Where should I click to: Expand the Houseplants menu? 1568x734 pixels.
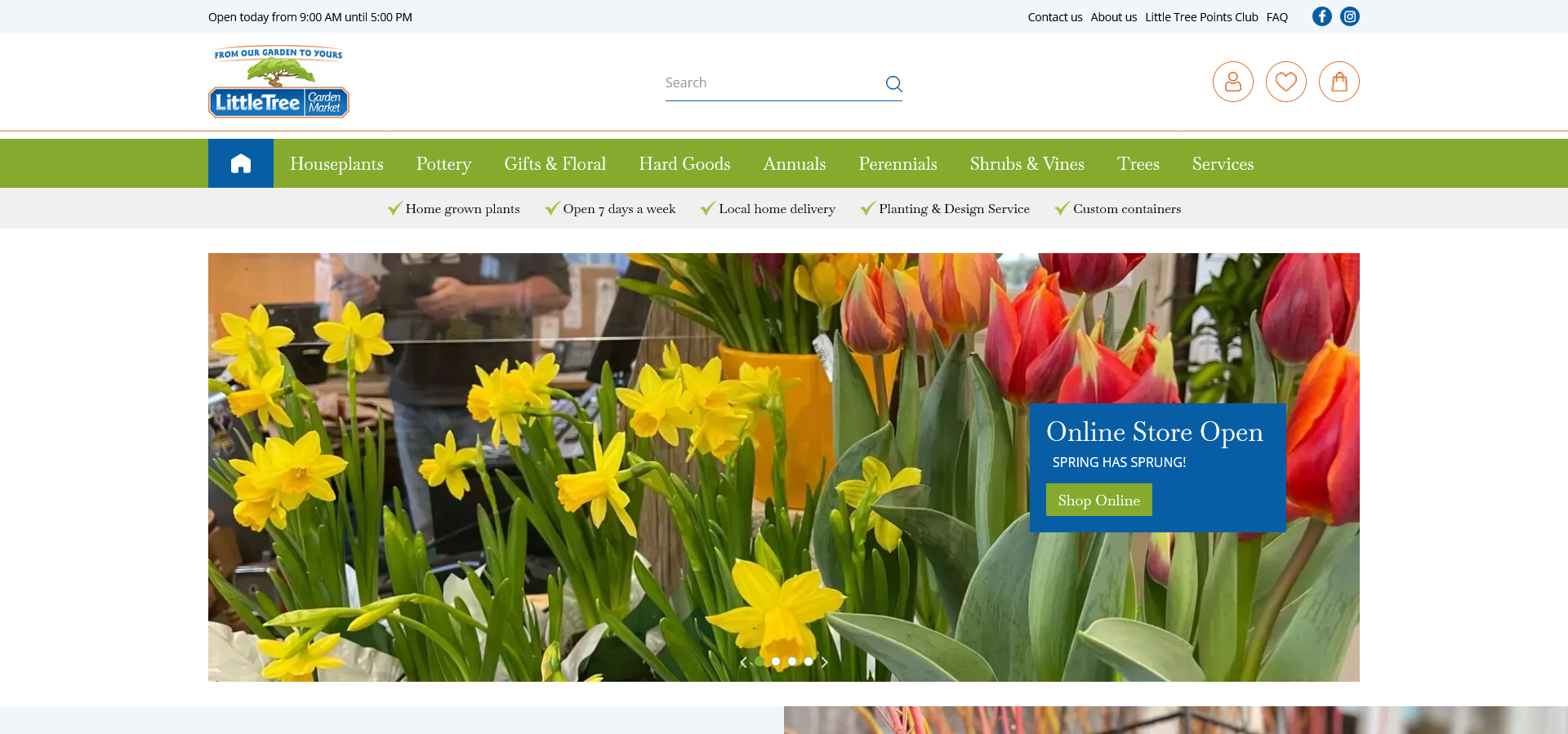[x=336, y=163]
